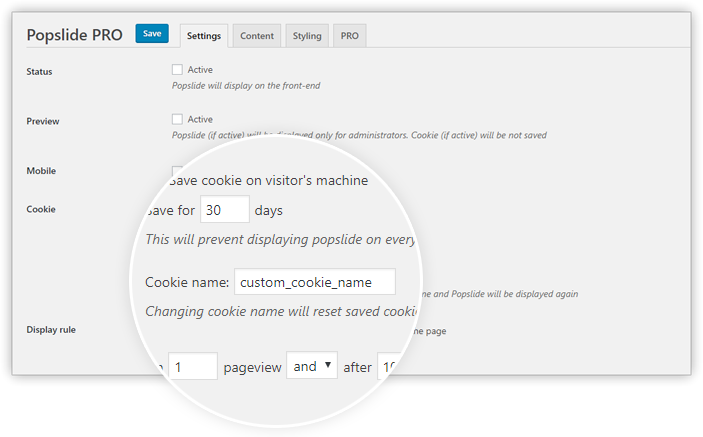Click the save for days number field
The image size is (703, 437).
(225, 209)
